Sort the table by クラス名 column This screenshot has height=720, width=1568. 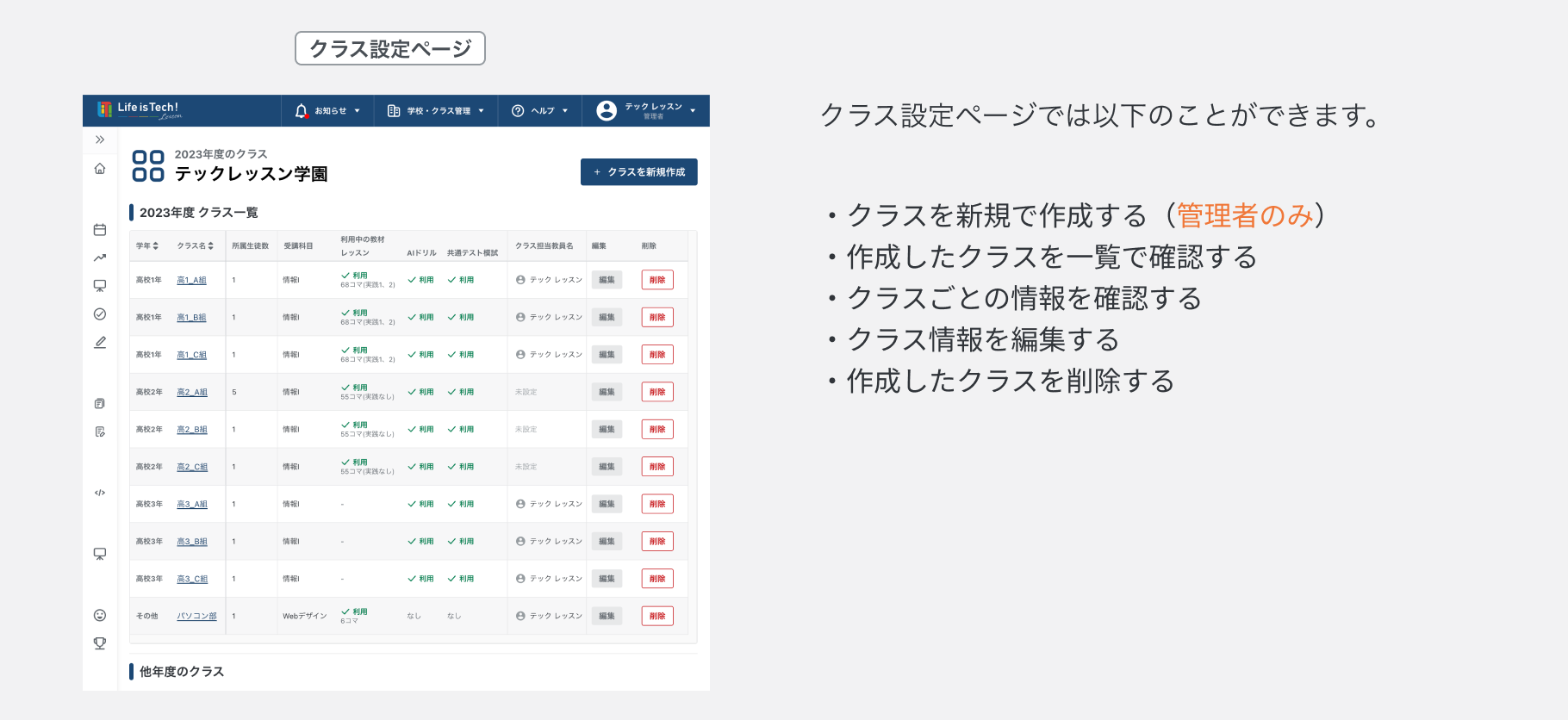click(196, 246)
